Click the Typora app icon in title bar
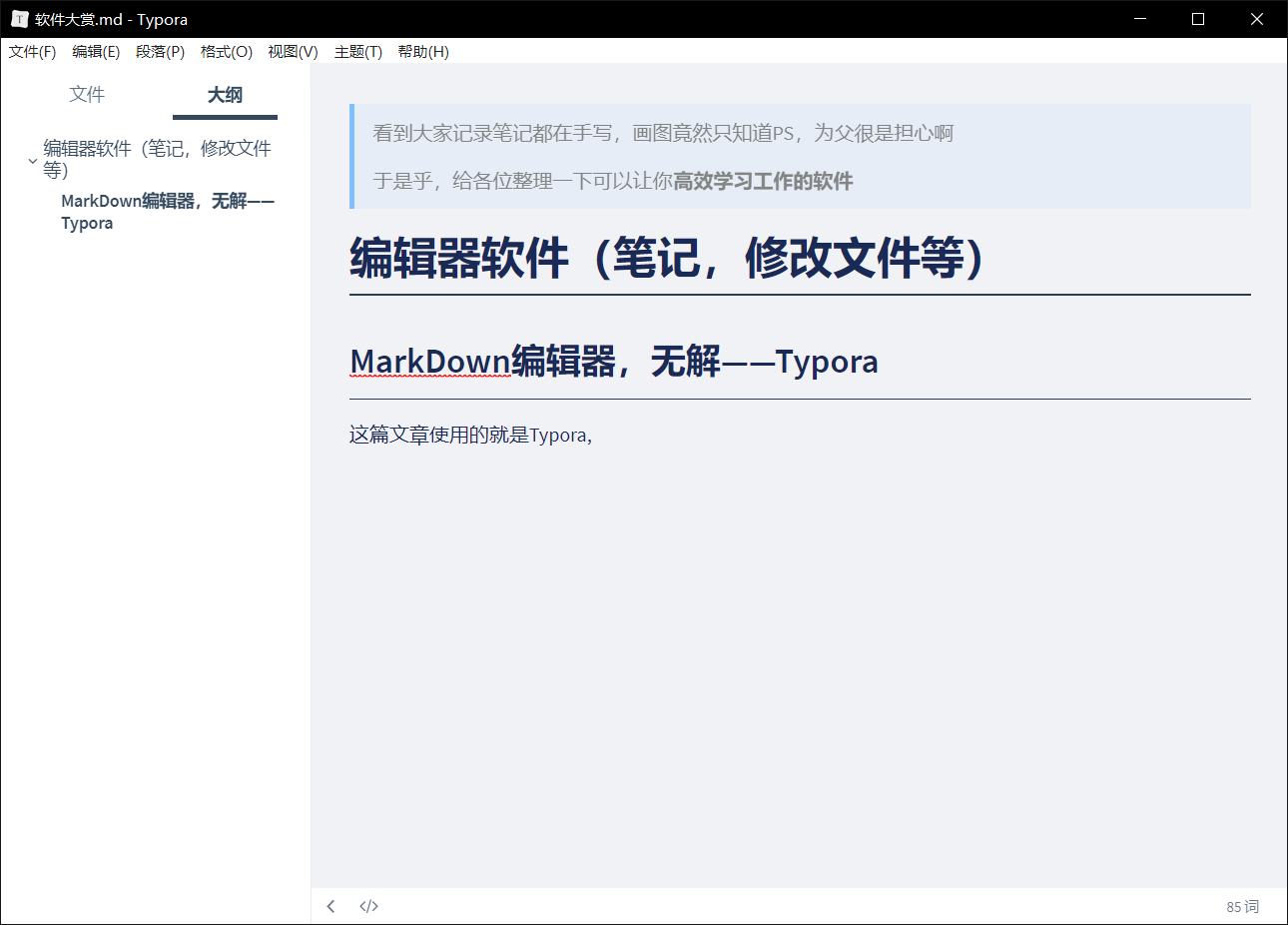1288x925 pixels. coord(19,19)
